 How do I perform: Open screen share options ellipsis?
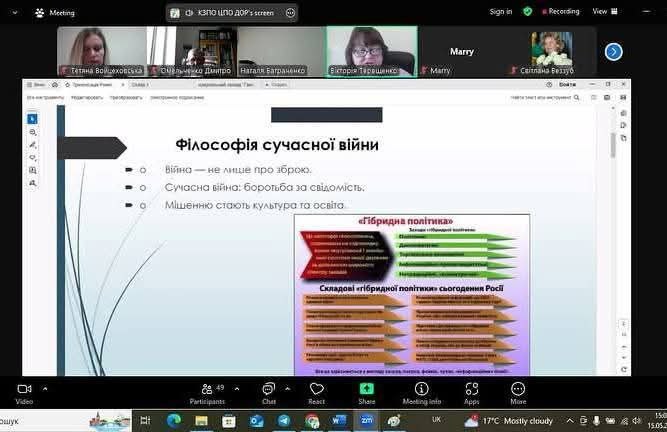click(290, 13)
